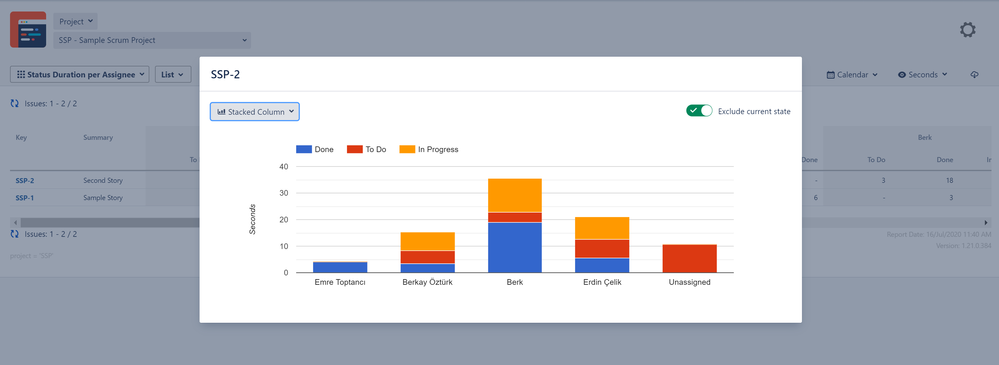Screen dimensions: 999x365
Task: Open the Project dropdown
Action: [75, 21]
